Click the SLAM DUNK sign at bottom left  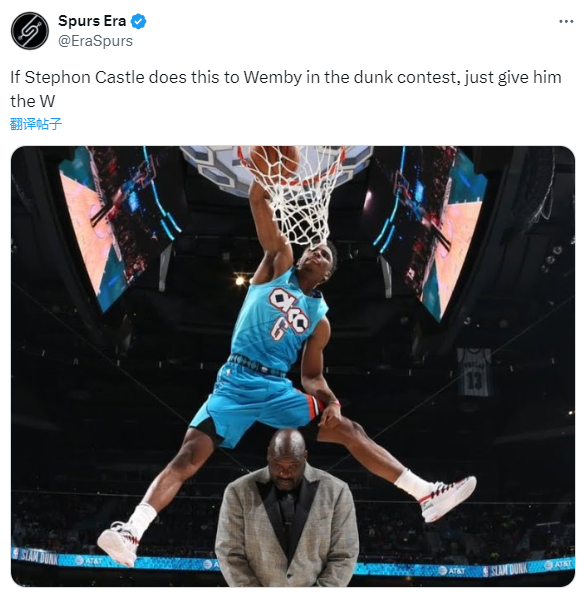[37, 557]
